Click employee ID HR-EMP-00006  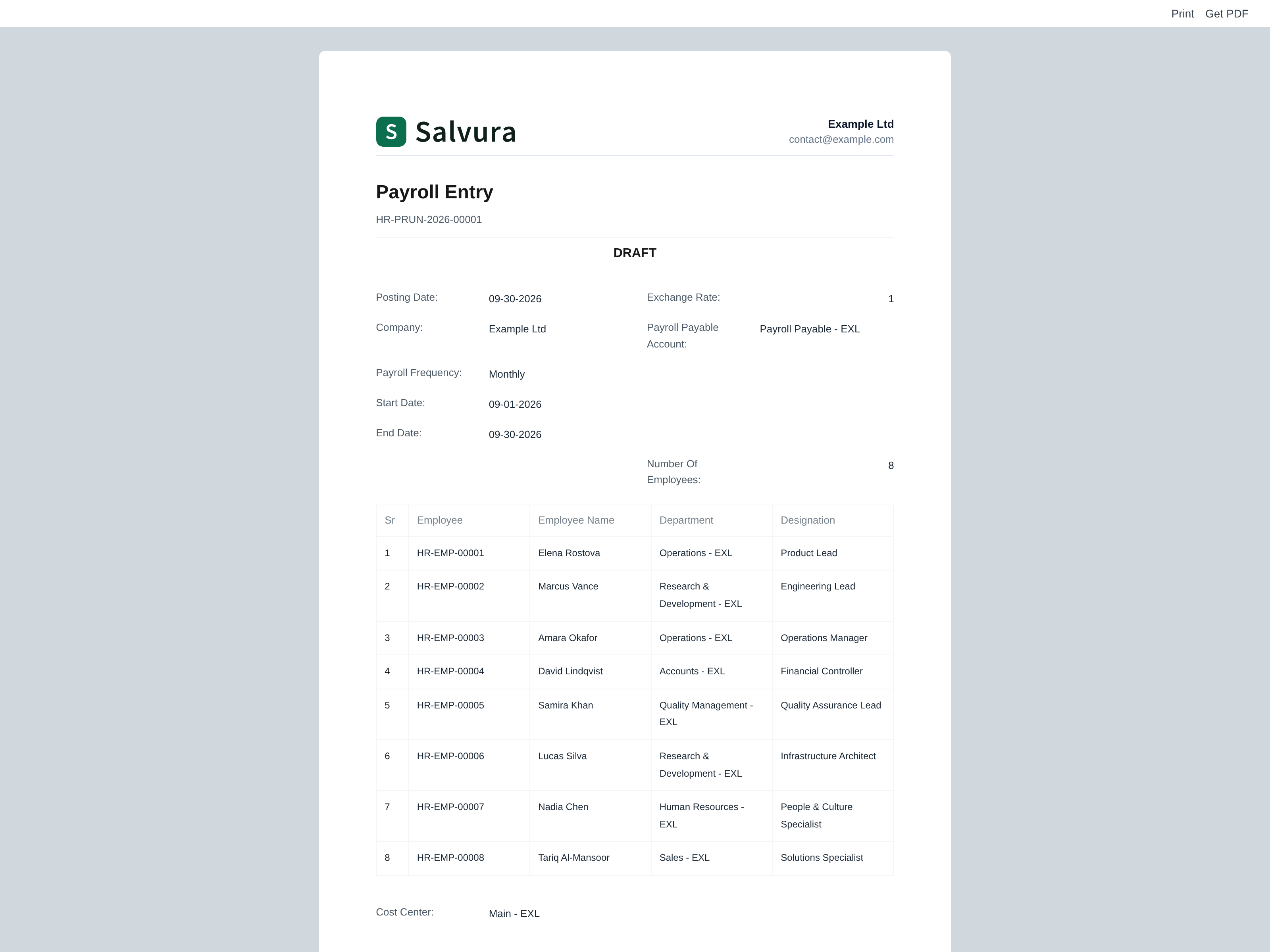click(x=450, y=756)
